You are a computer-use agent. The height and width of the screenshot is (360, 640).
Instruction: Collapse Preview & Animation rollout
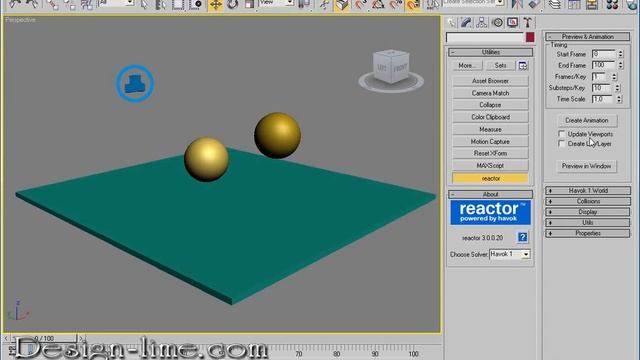[x=587, y=37]
